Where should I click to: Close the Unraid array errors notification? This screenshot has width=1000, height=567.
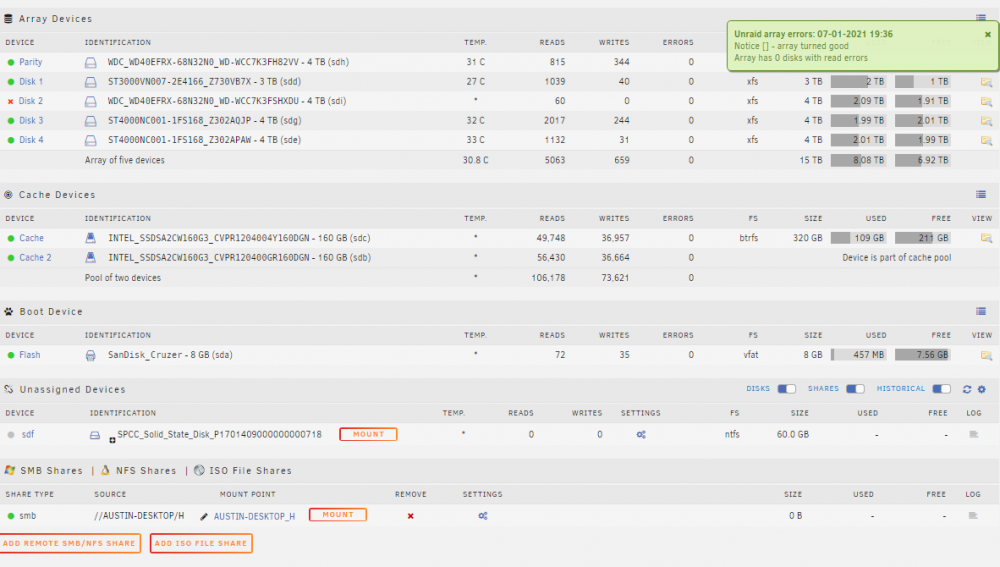pos(988,34)
